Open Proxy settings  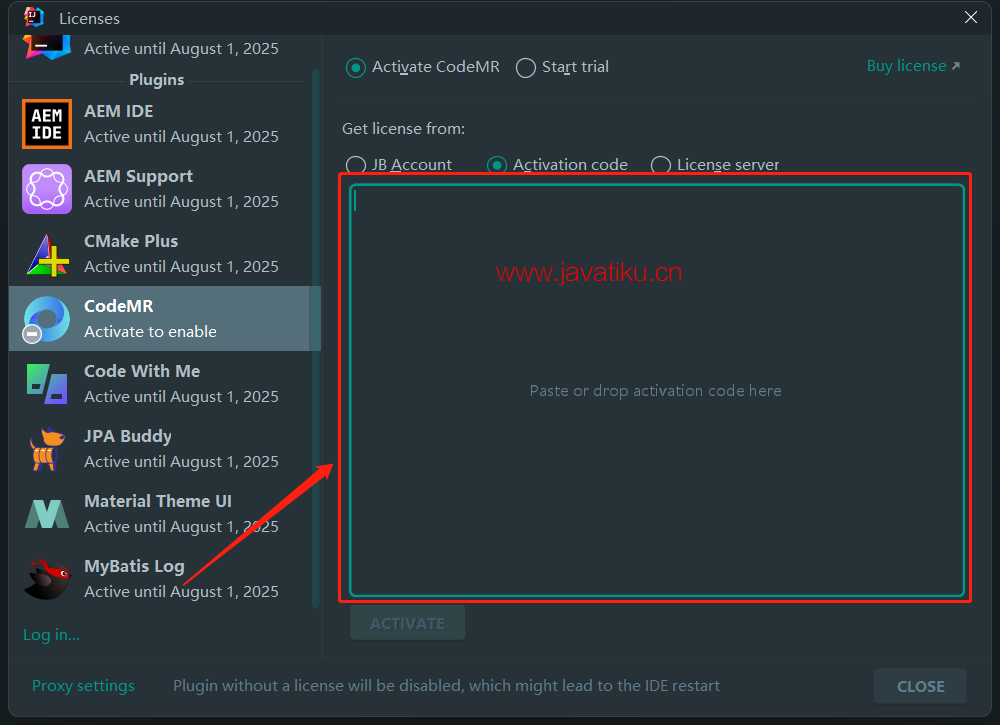click(x=83, y=686)
